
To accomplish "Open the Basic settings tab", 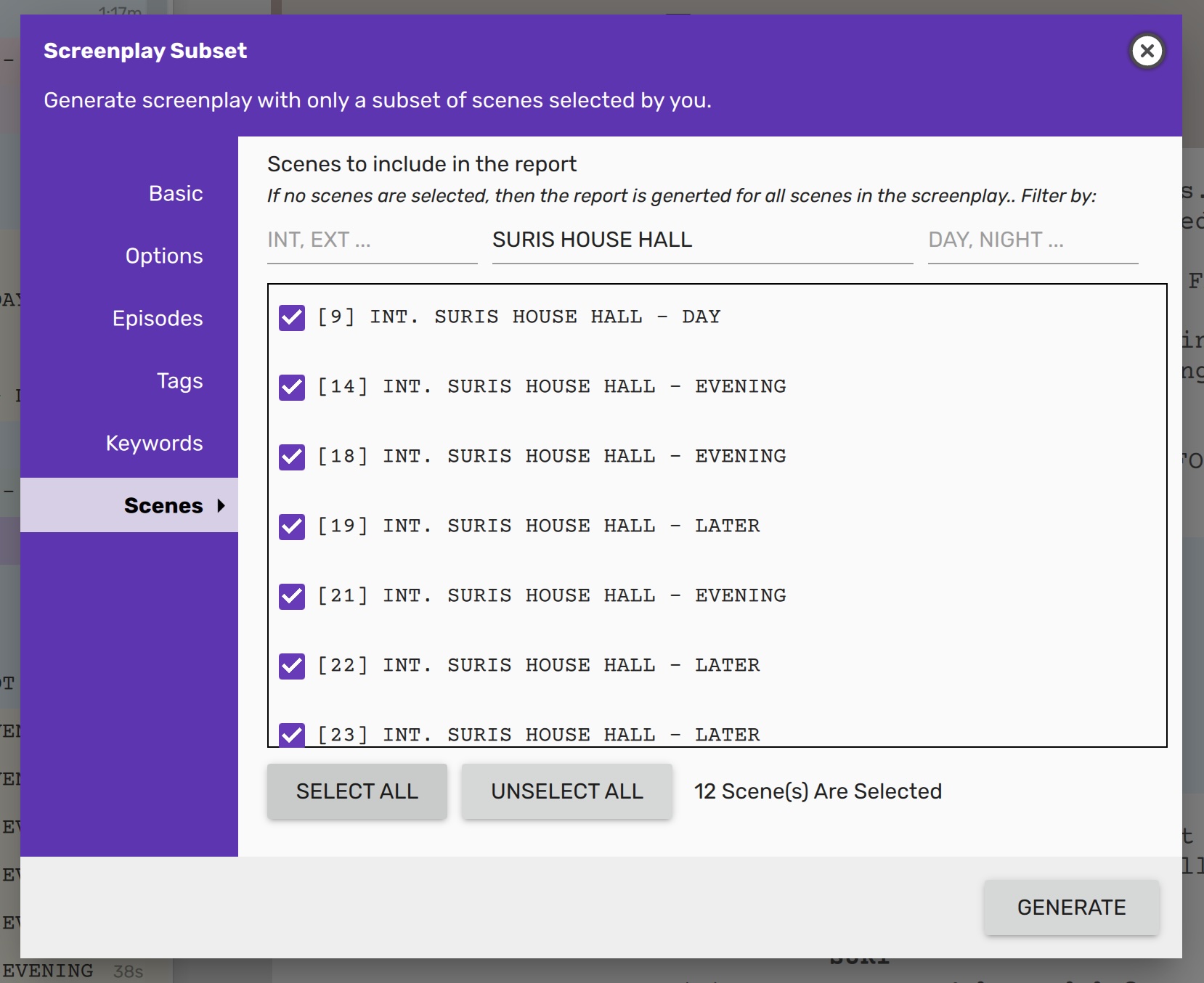I will [x=175, y=194].
